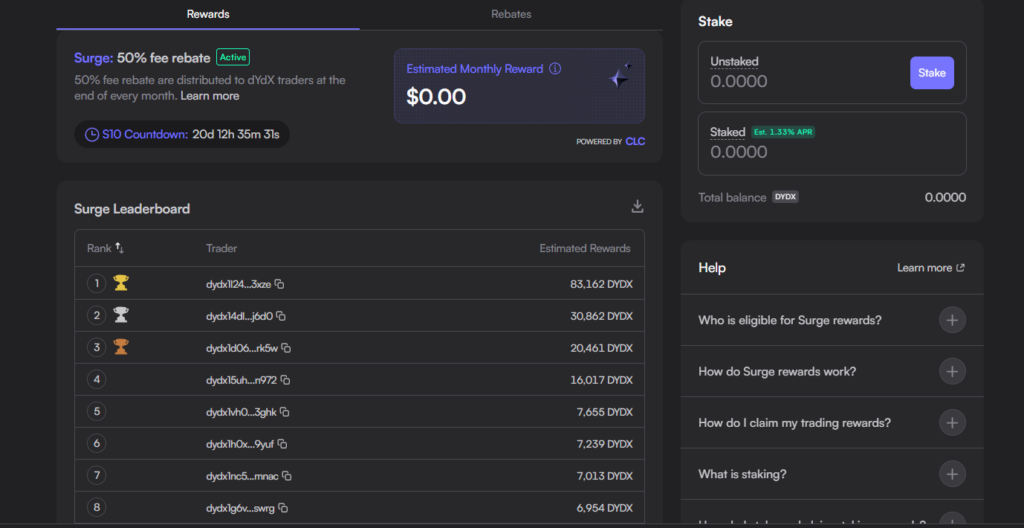Click the Estimated Rewards column header
The width and height of the screenshot is (1024, 528).
pos(584,248)
